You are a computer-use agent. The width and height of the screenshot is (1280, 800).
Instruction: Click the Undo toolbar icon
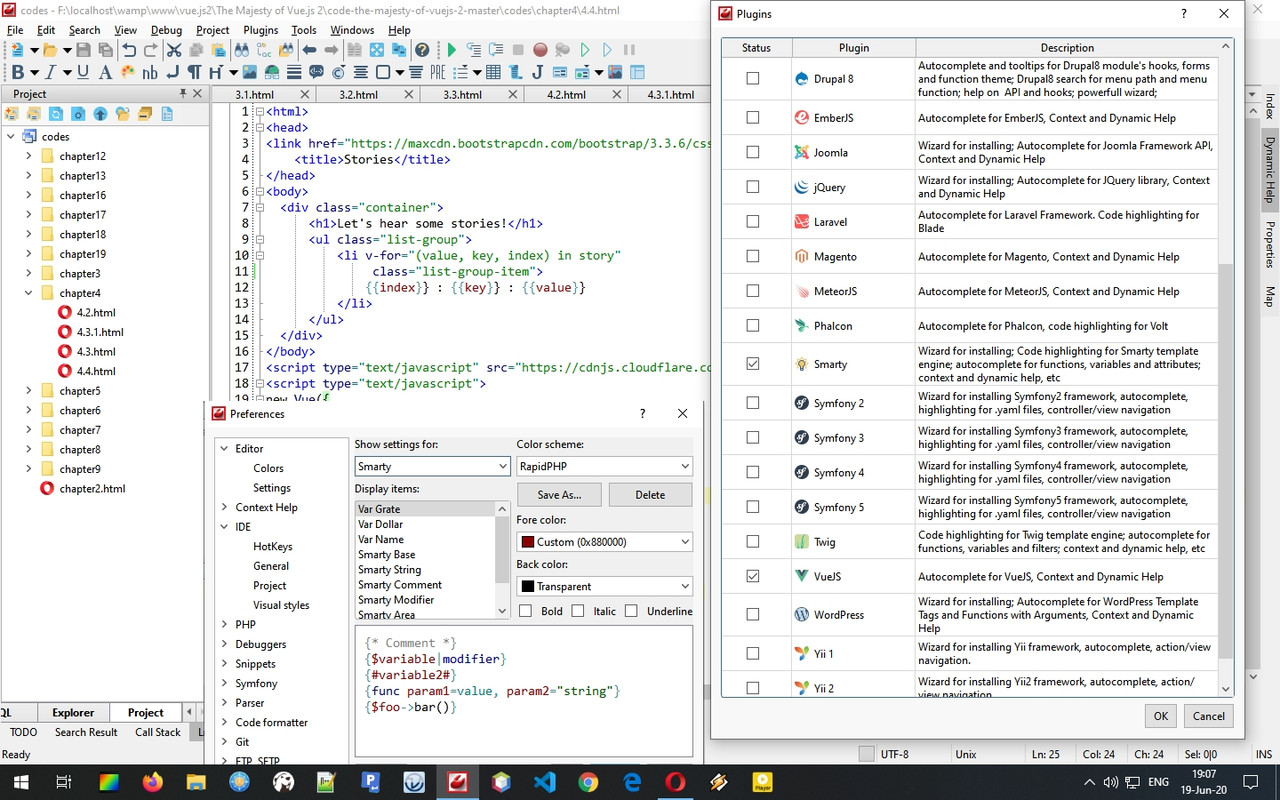click(x=128, y=50)
